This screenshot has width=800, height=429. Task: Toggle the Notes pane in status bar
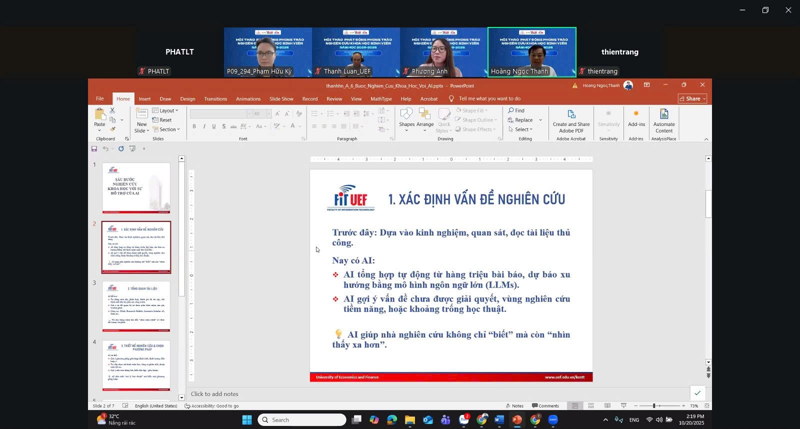coord(517,405)
